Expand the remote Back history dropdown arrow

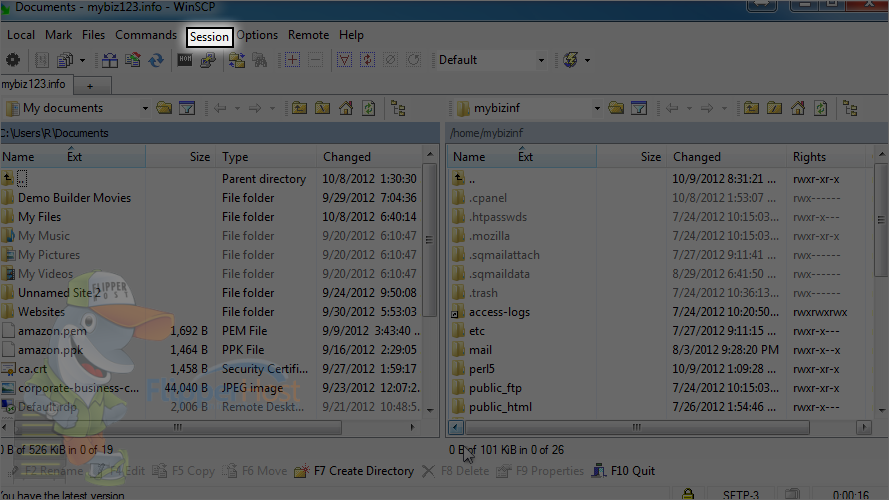pos(689,108)
